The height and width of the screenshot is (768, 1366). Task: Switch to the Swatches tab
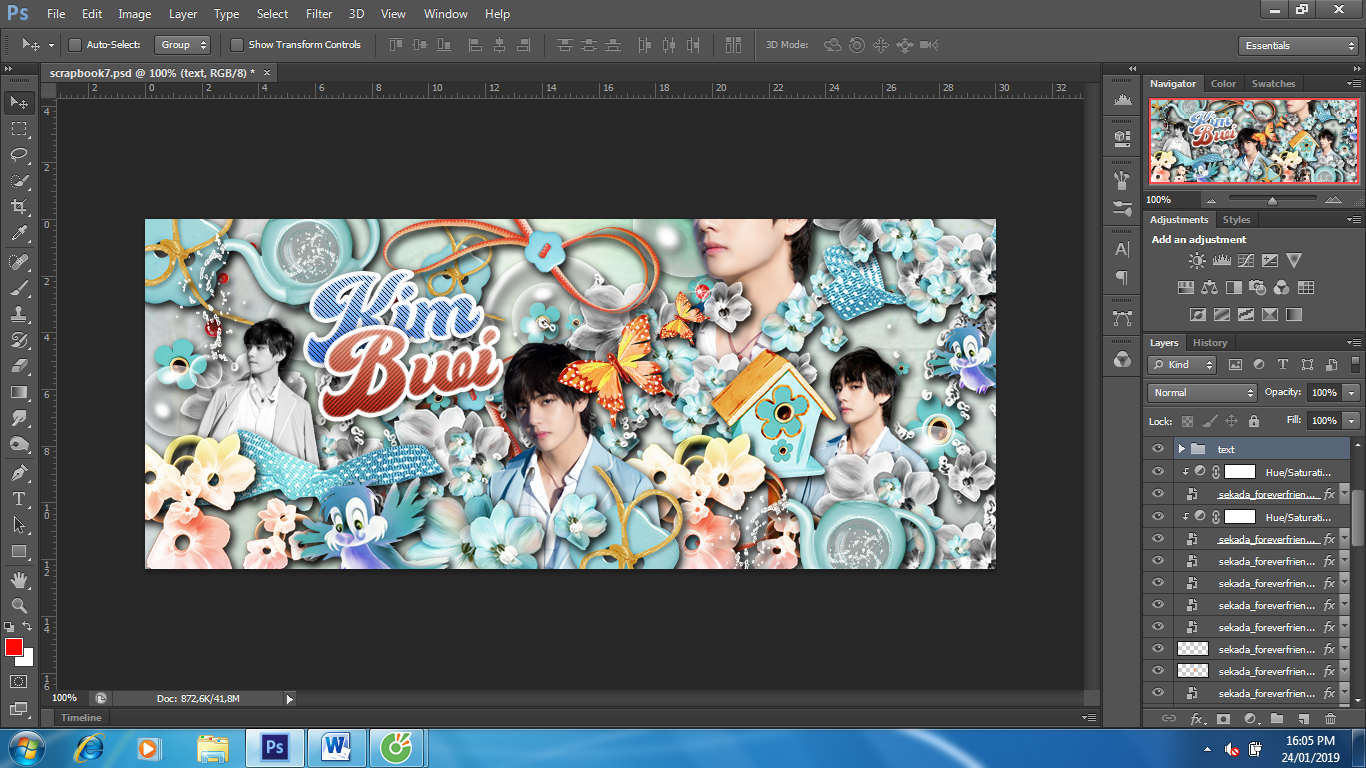[x=1273, y=84]
